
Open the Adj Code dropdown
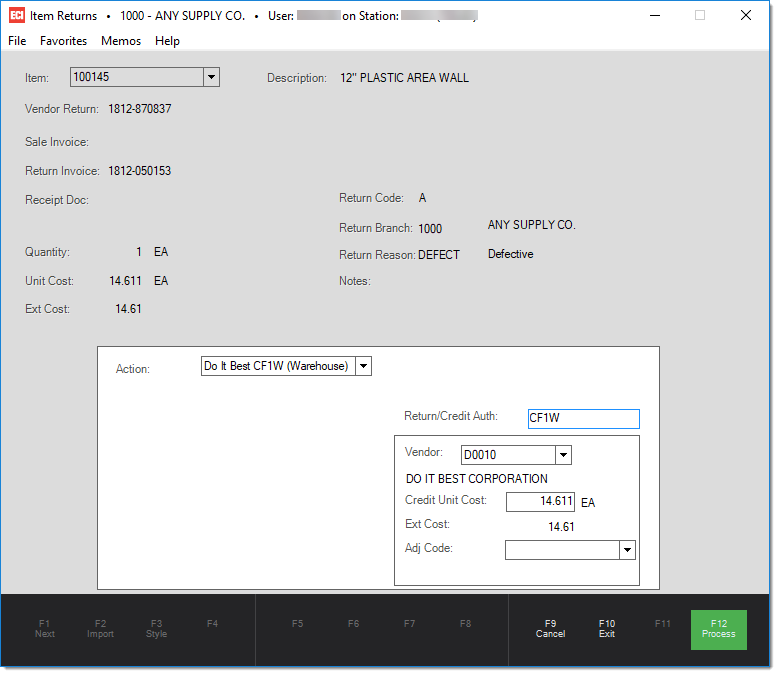(627, 550)
